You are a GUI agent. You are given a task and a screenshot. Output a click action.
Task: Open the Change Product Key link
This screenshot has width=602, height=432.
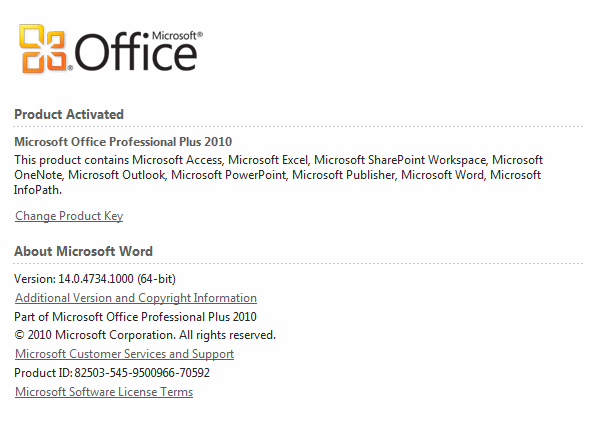69,216
